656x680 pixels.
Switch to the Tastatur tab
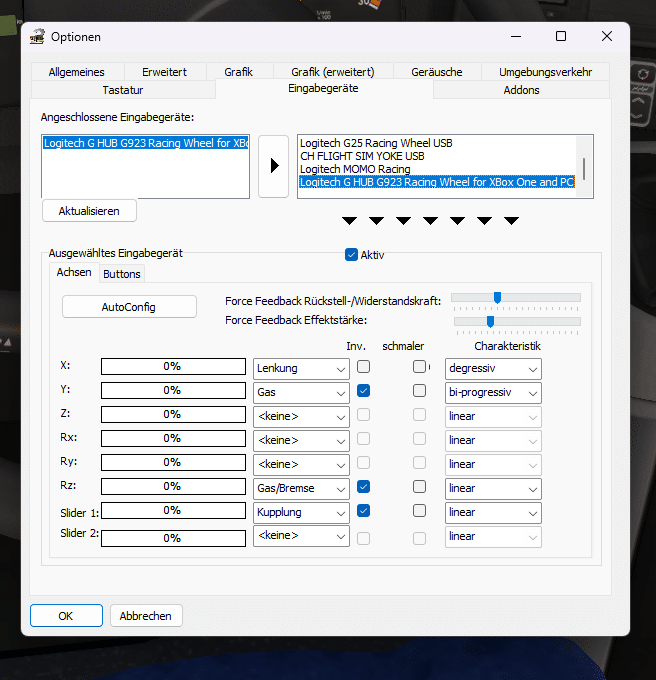(x=130, y=90)
